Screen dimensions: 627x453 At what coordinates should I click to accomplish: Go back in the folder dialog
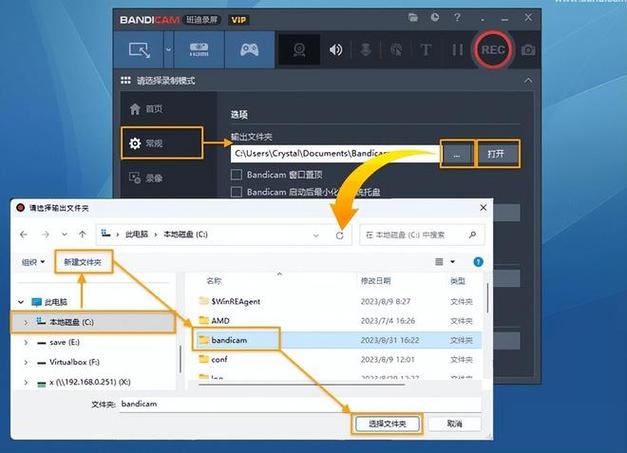tap(24, 234)
